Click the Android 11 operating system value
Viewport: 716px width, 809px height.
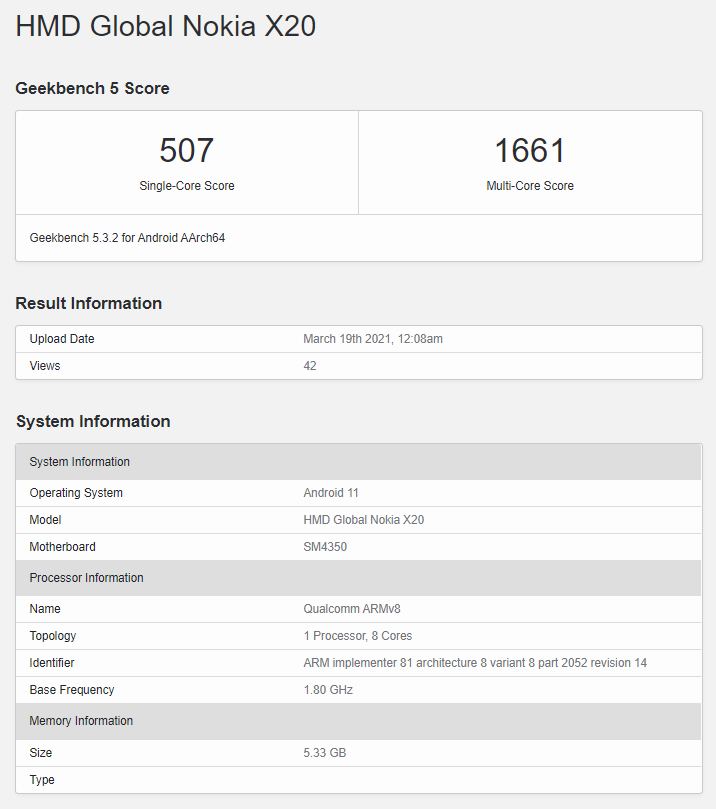point(331,493)
